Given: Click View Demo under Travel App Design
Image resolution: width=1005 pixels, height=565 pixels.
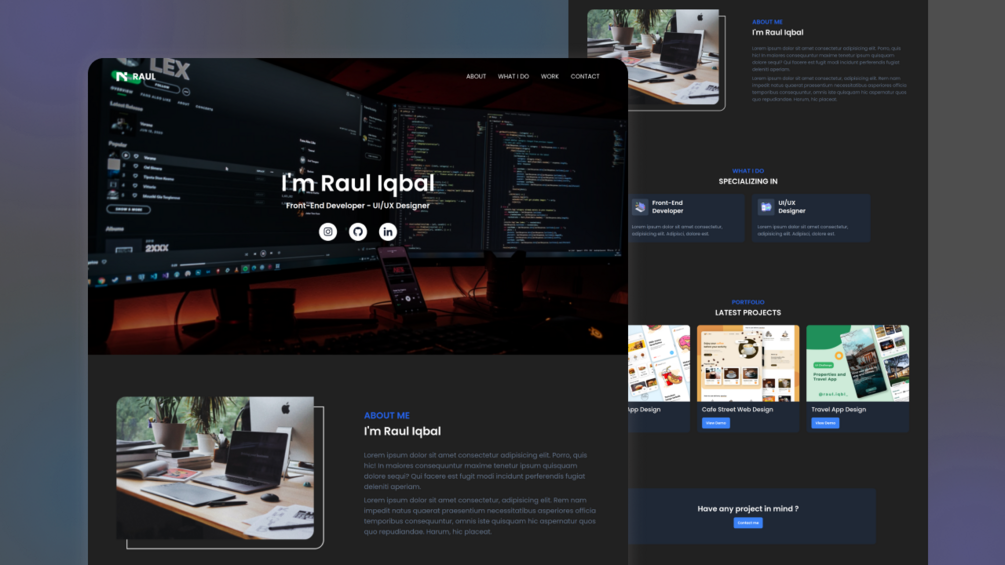Looking at the screenshot, I should coord(825,423).
